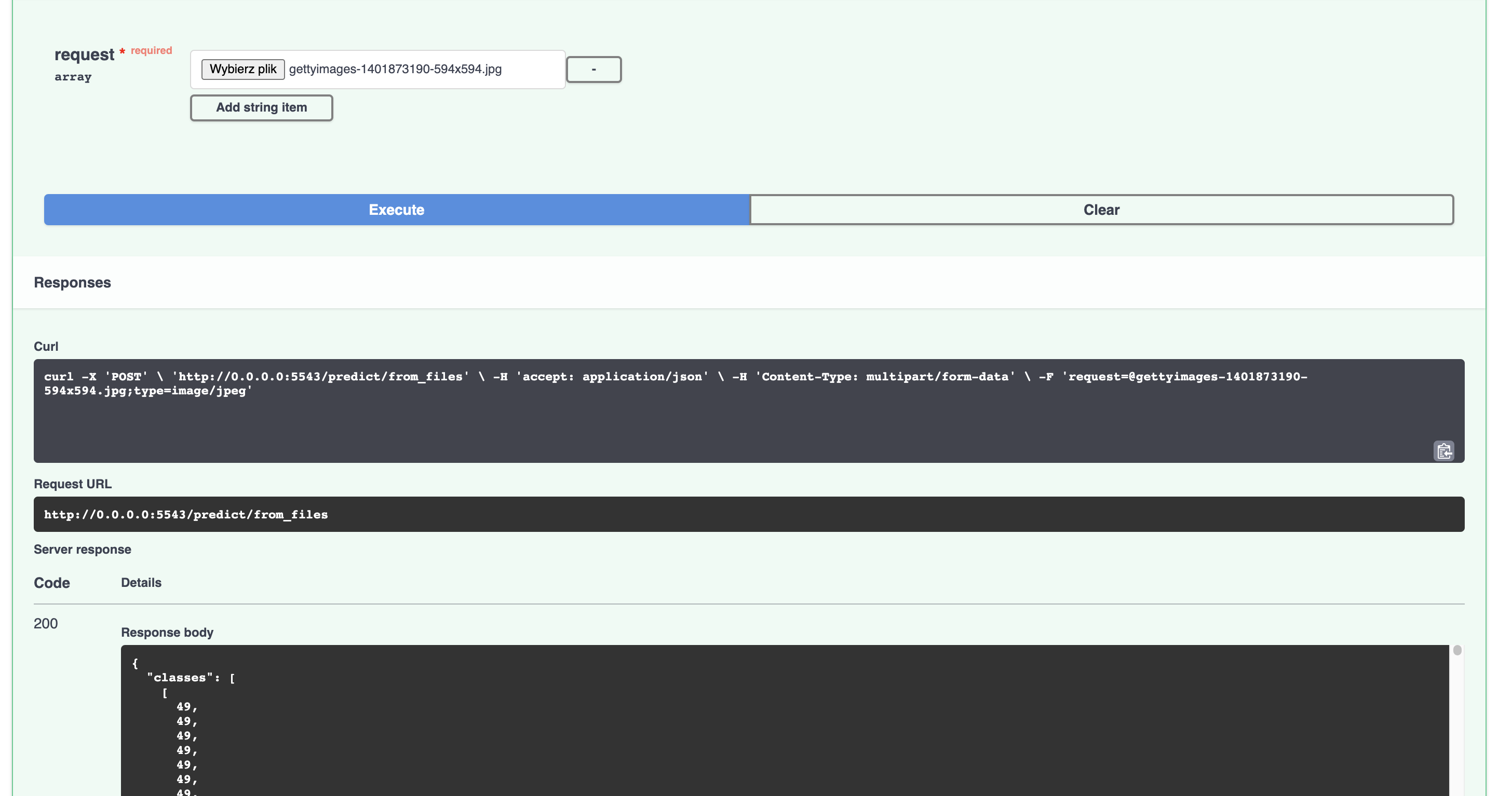The height and width of the screenshot is (796, 1512).
Task: Copy the curl command to clipboard
Action: pos(1443,450)
